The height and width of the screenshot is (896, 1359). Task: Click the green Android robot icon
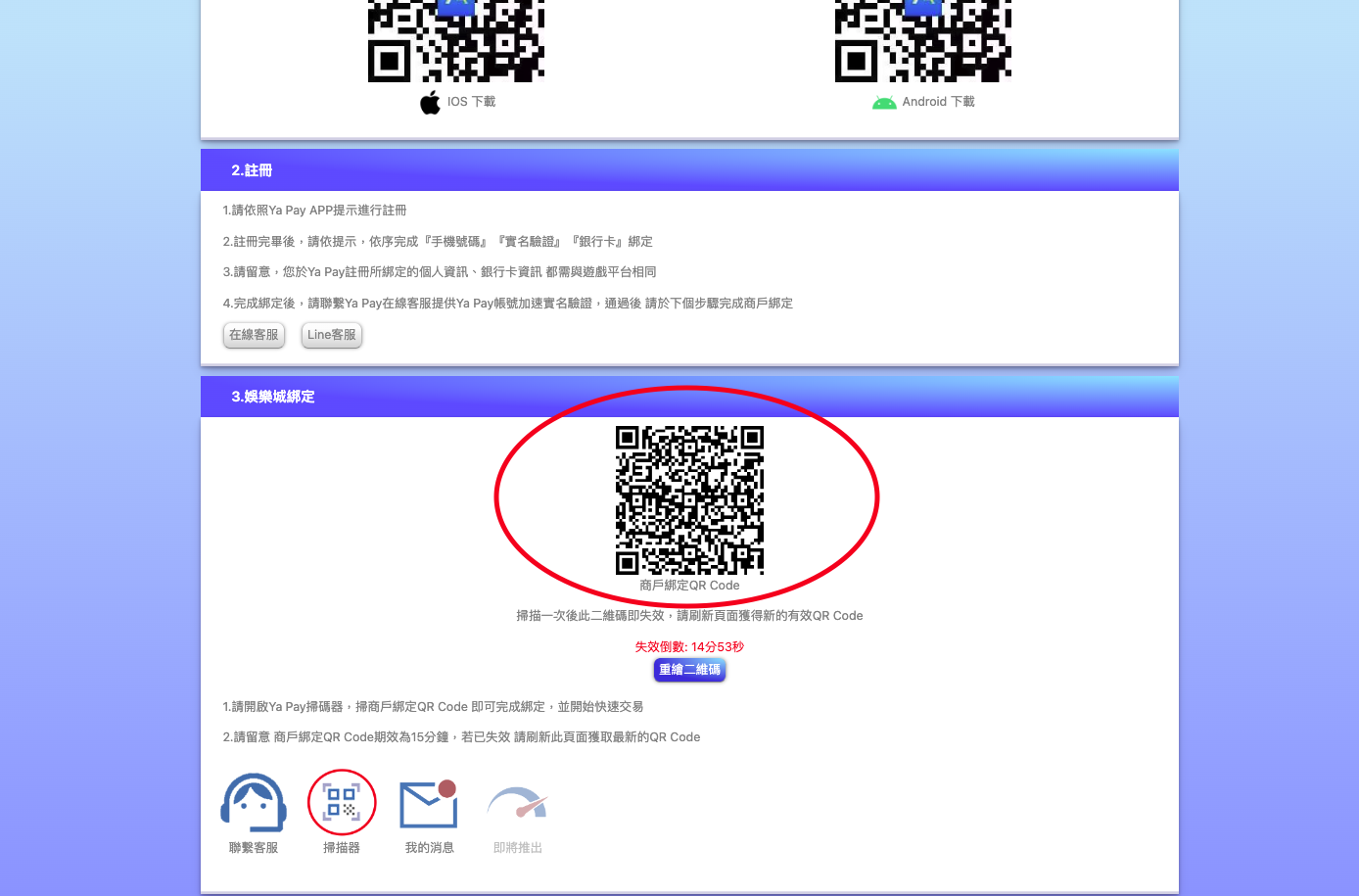point(884,103)
